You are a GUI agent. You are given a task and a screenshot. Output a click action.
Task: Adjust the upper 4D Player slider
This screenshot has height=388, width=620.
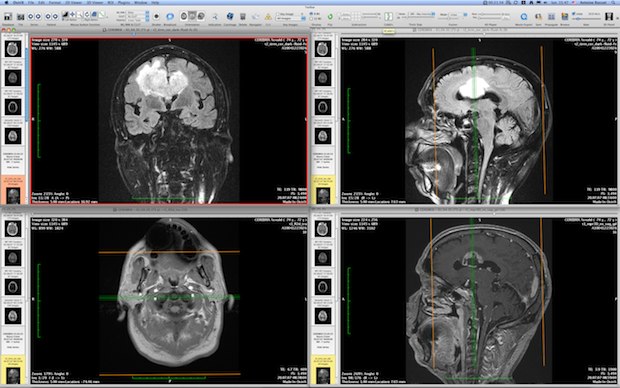coord(490,14)
